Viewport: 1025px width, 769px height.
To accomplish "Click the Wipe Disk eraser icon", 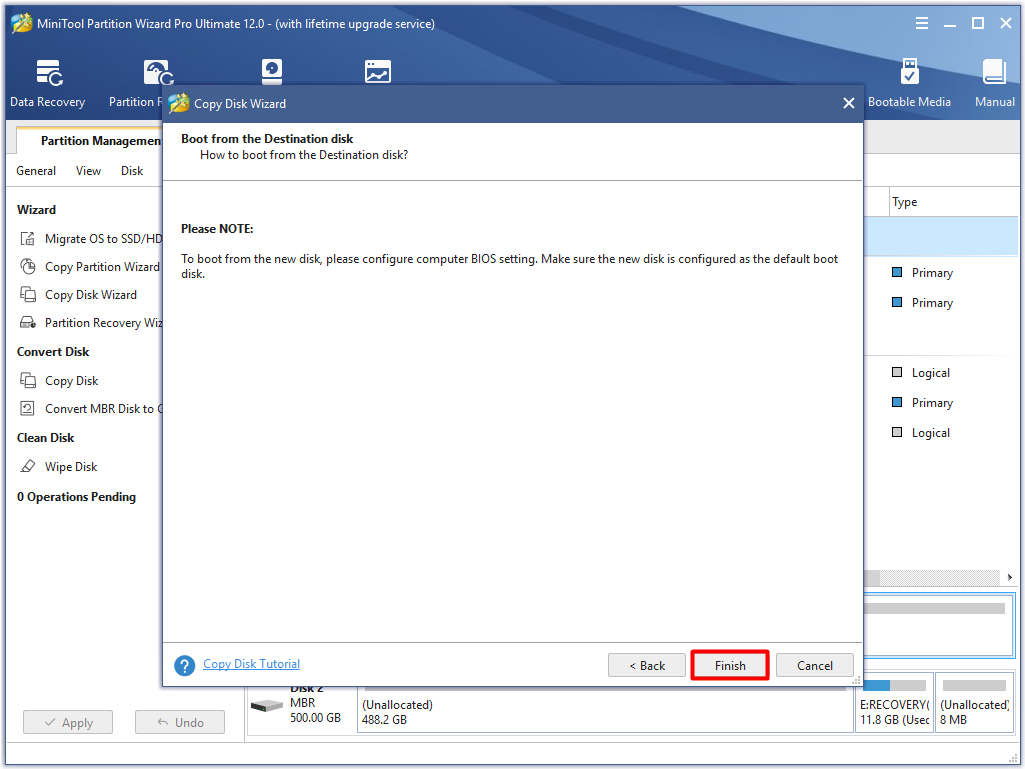I will tap(27, 466).
